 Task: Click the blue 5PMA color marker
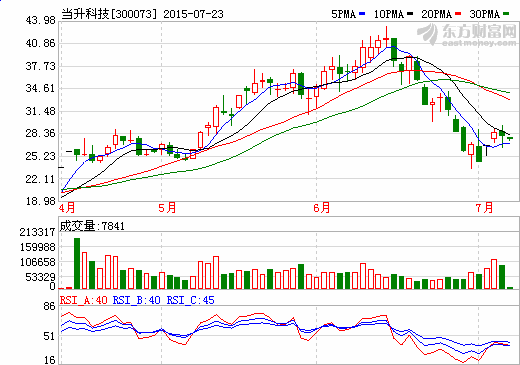coord(362,14)
